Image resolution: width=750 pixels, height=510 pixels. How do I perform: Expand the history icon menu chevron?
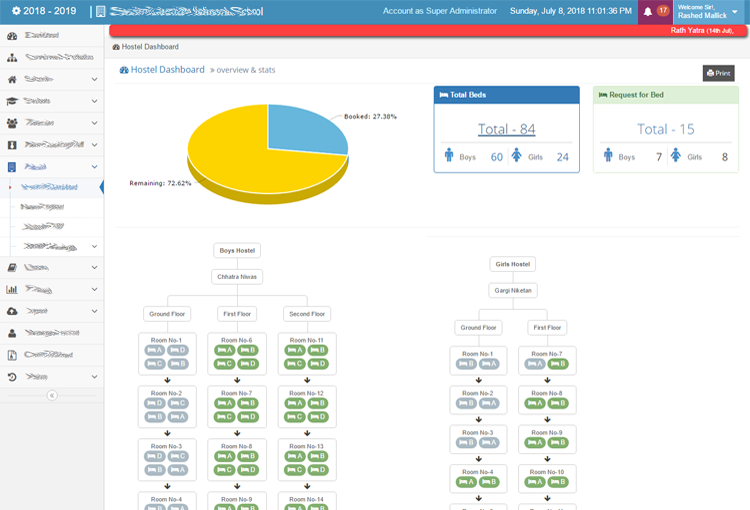click(94, 377)
